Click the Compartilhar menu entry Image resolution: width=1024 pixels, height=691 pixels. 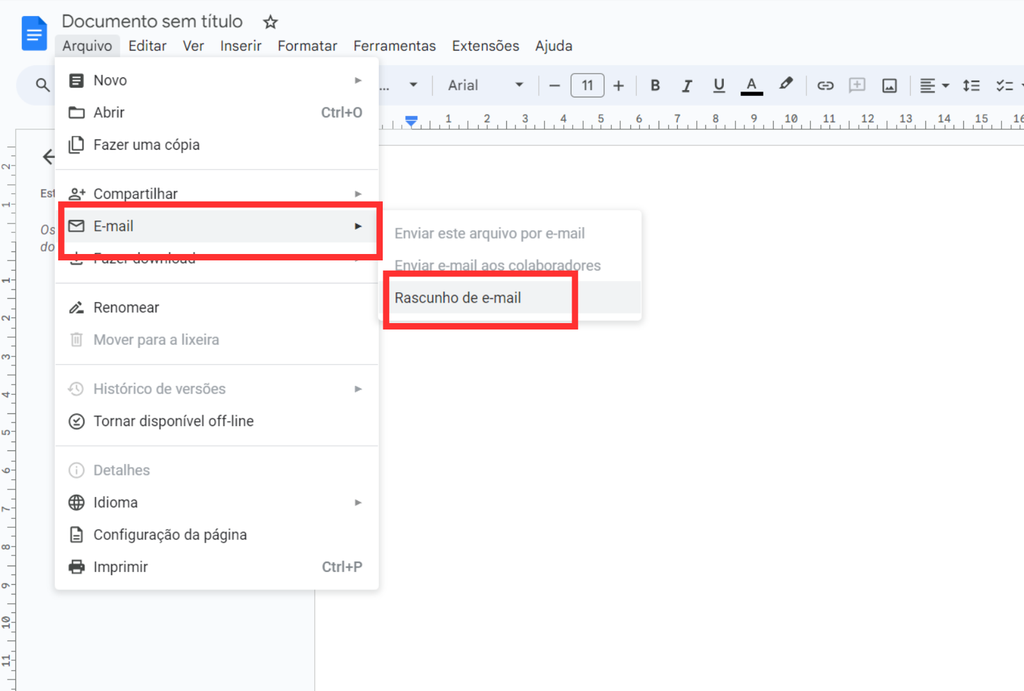(217, 193)
